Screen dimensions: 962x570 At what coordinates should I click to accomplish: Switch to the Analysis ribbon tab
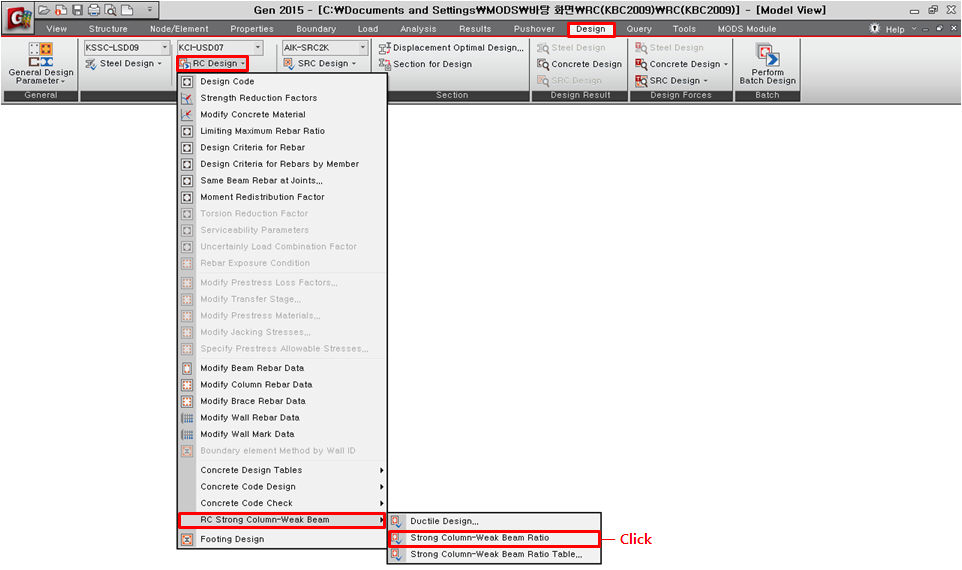point(418,29)
